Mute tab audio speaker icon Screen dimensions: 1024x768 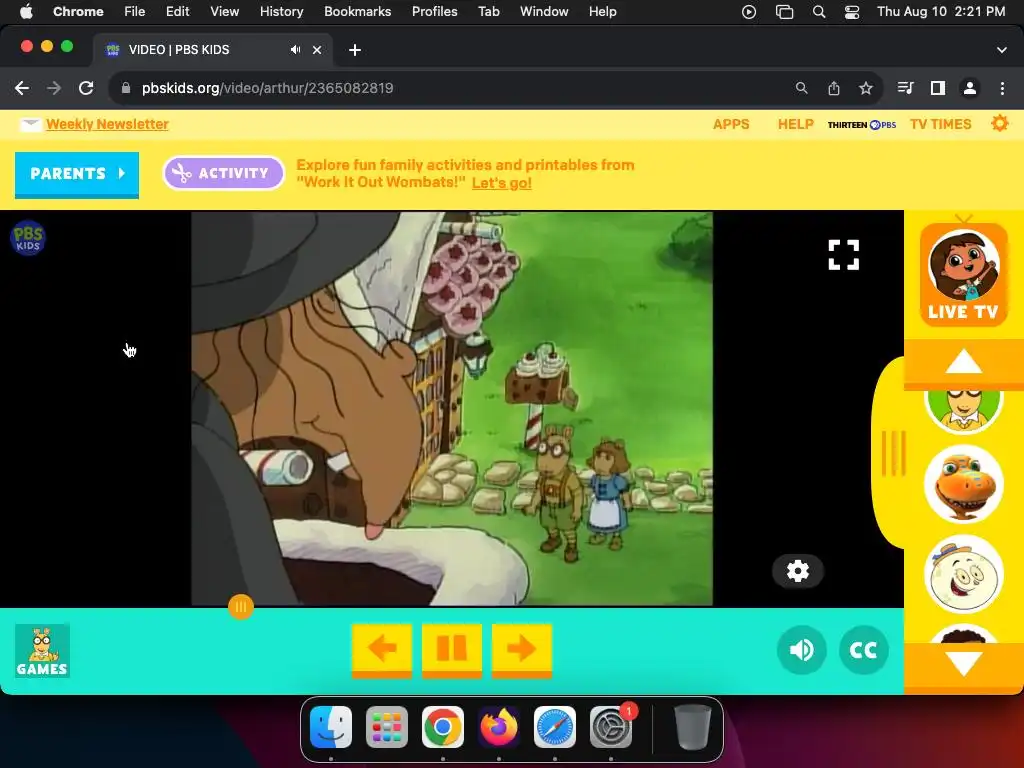pos(296,50)
